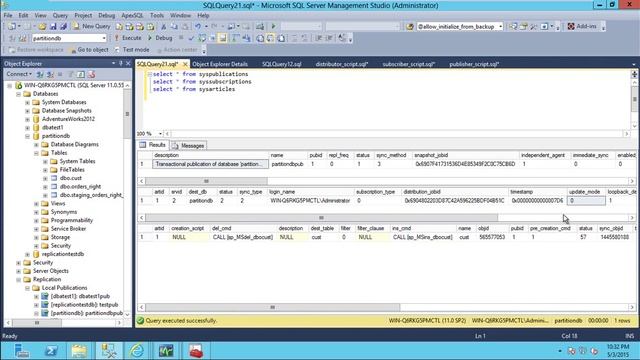The height and width of the screenshot is (360, 640).
Task: Click the Object Explorer vertical scrollbar thumb
Action: pos(127,114)
